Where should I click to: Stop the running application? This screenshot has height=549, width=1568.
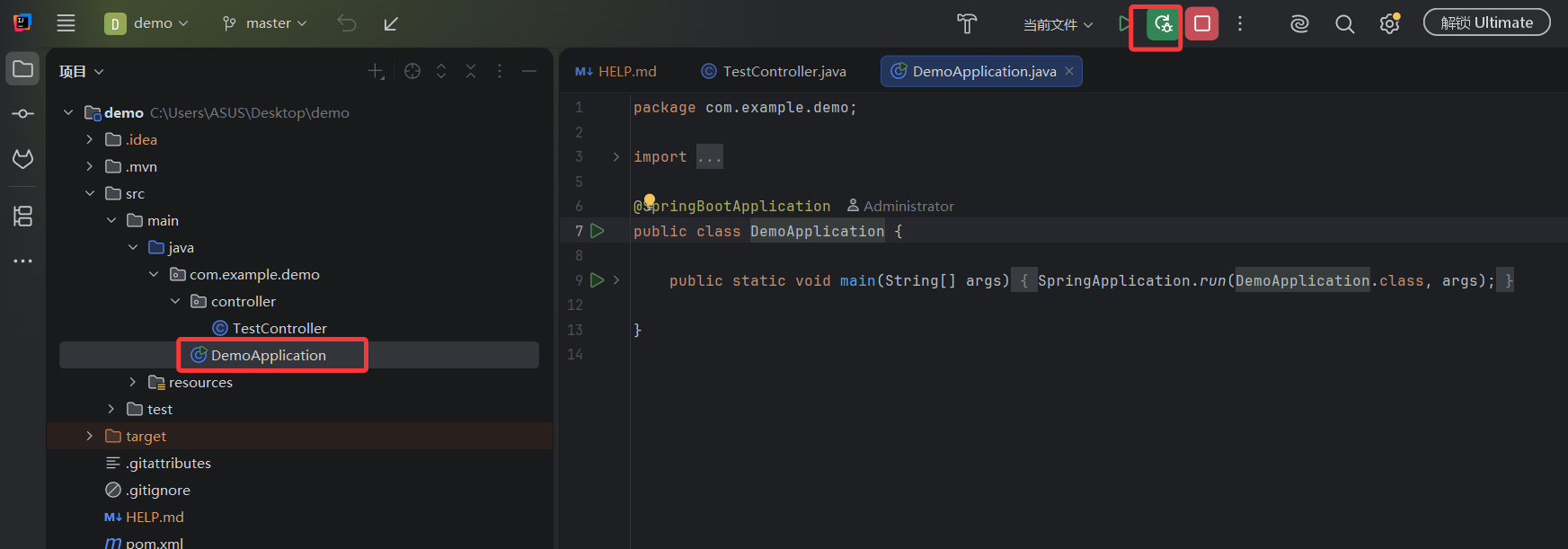(1202, 23)
